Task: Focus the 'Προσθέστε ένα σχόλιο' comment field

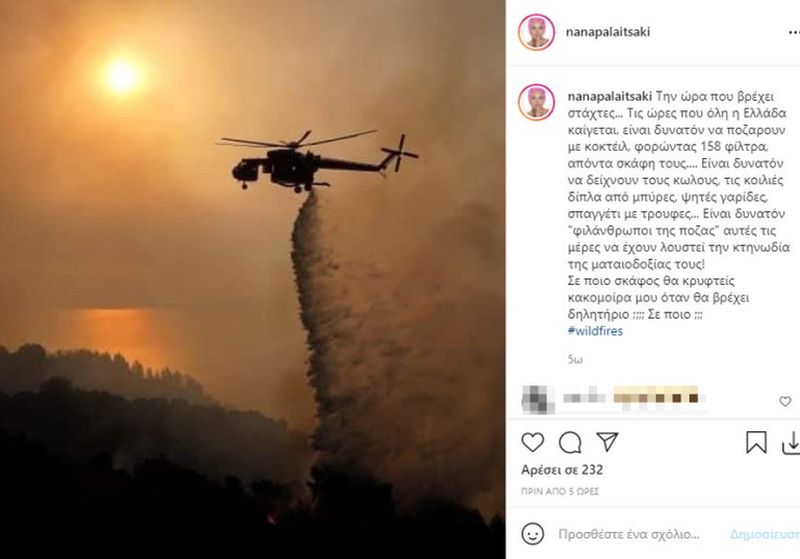Action: 629,534
